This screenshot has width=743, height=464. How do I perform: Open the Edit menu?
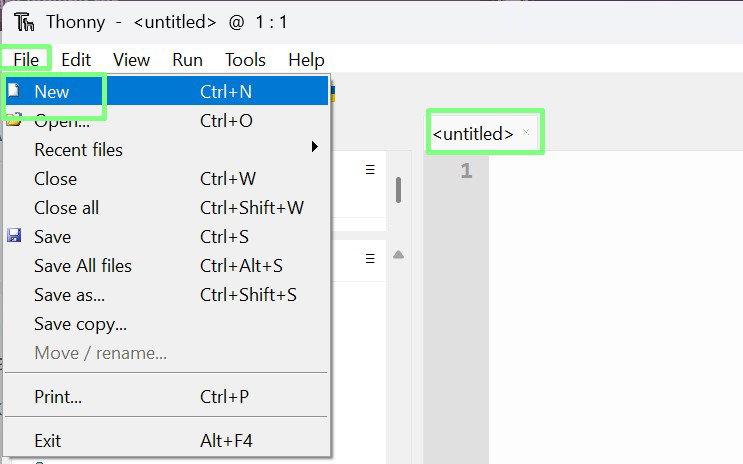pyautogui.click(x=76, y=60)
